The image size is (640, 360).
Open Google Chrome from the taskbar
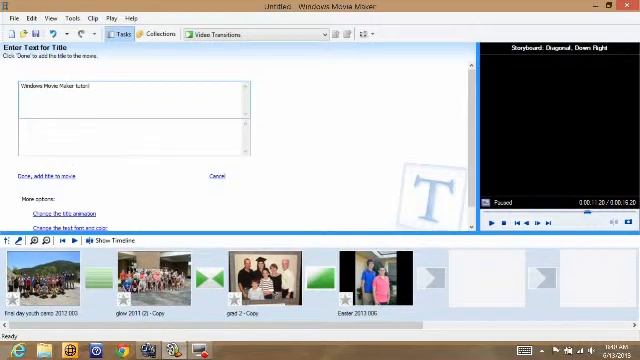[x=122, y=351]
